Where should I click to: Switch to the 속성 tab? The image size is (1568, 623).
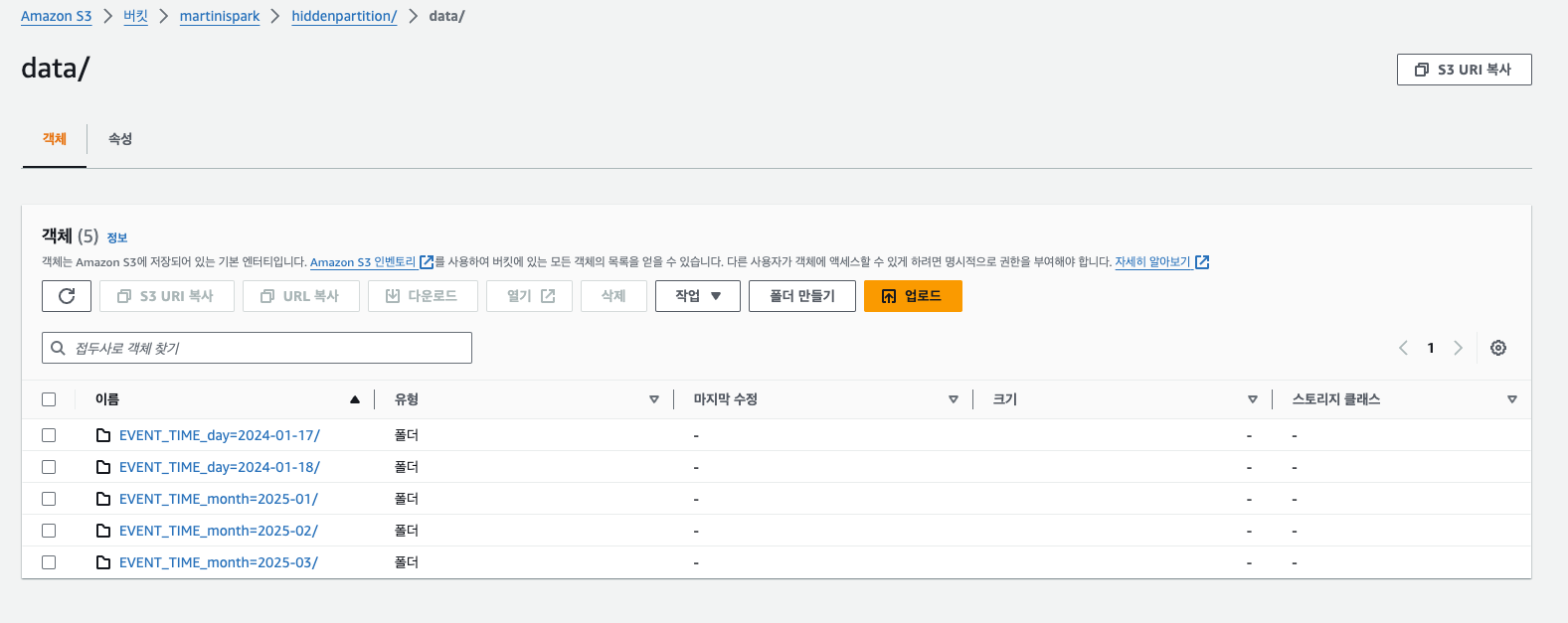(x=120, y=139)
